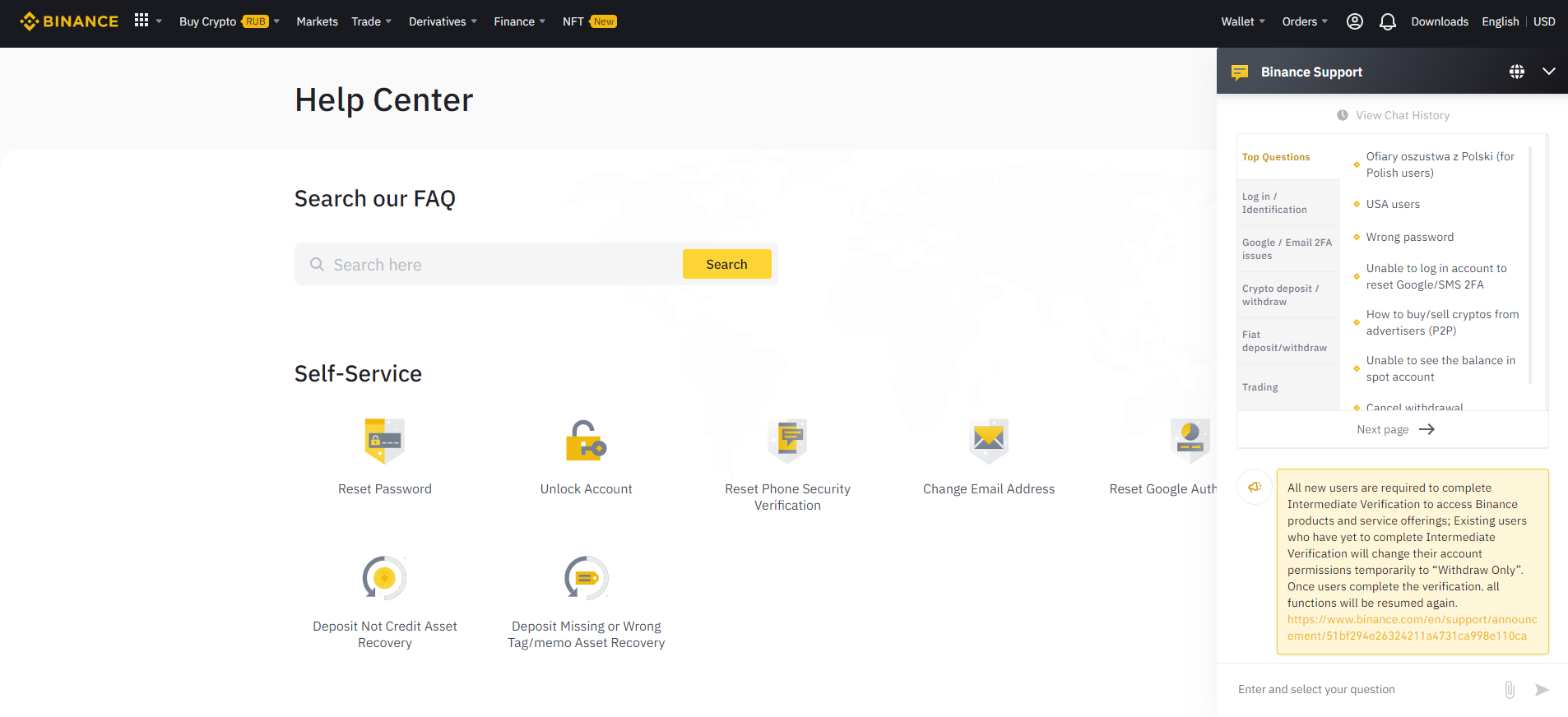
Task: Open the Reset Phone Security Verification link
Action: click(x=788, y=497)
